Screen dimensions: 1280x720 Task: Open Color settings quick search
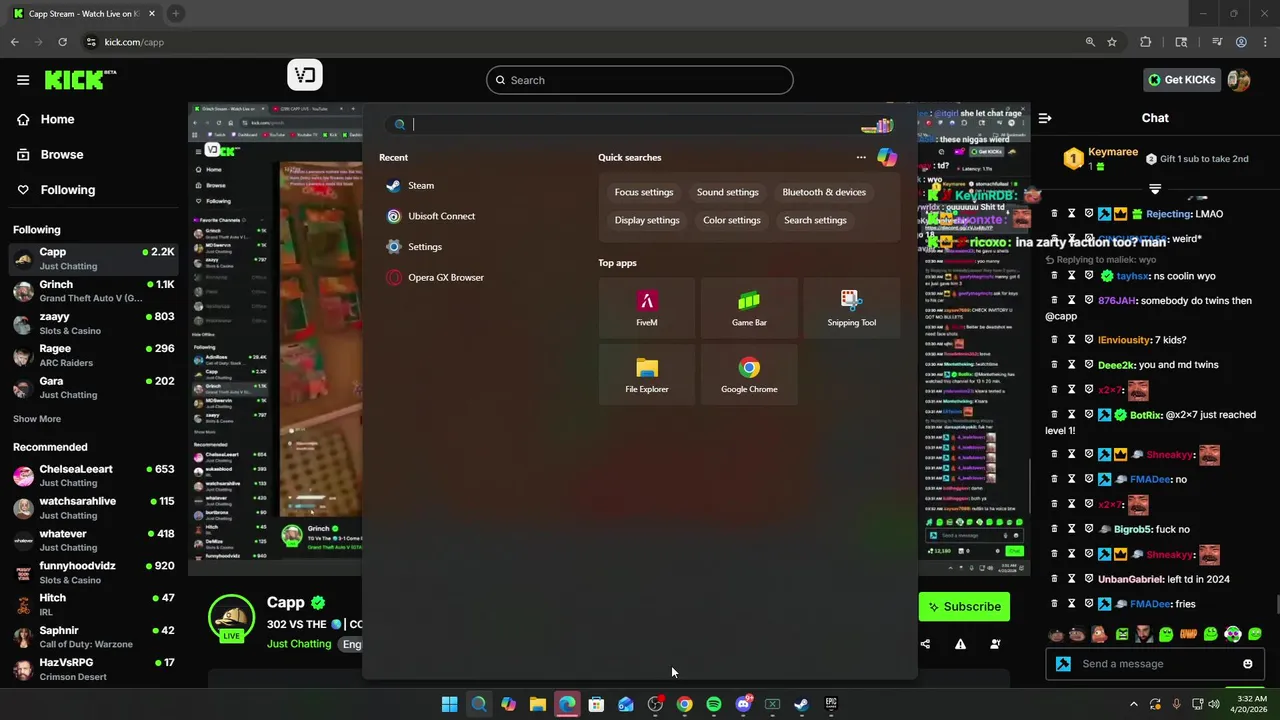pos(732,220)
